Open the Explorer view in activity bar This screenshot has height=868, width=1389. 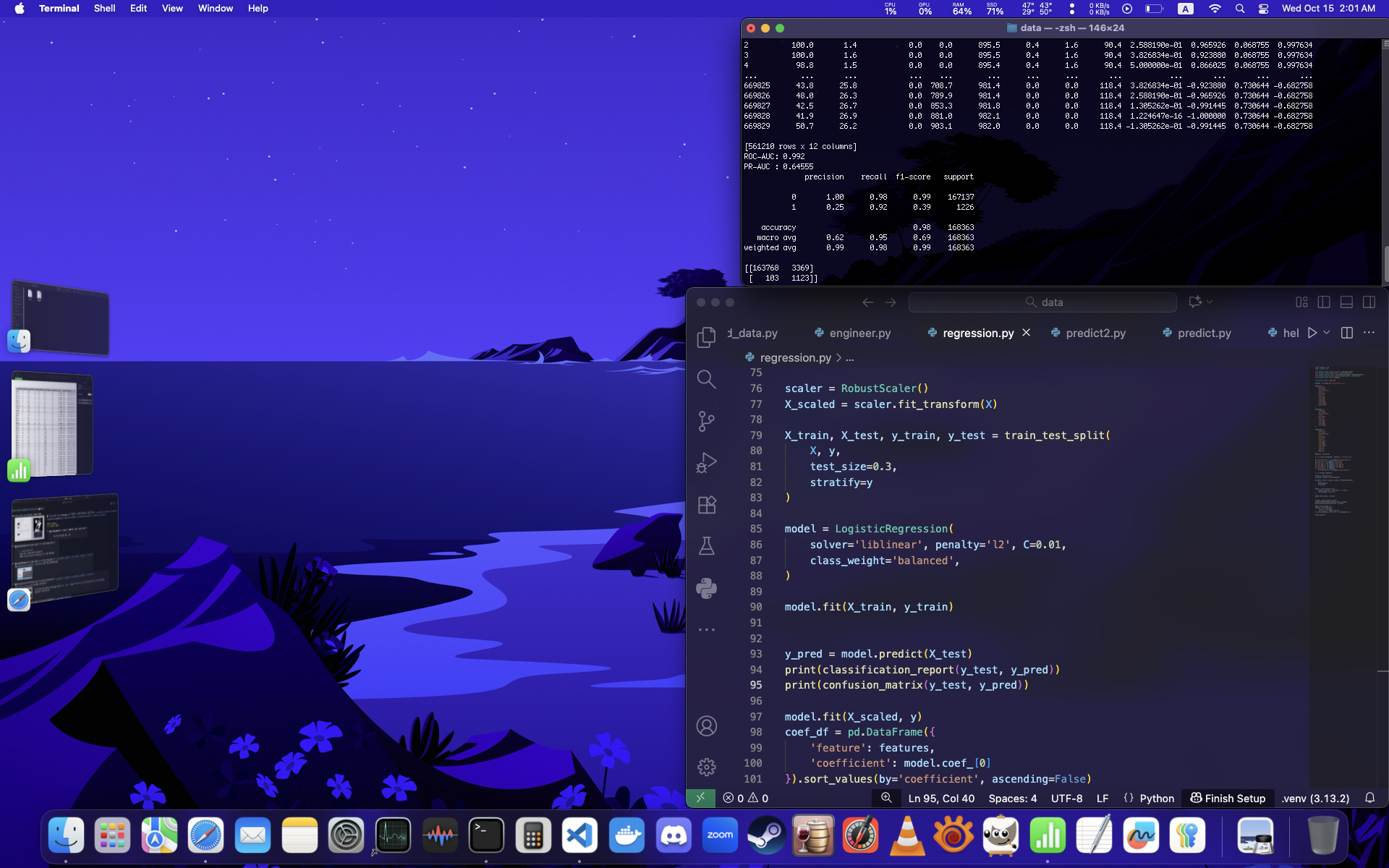[706, 337]
